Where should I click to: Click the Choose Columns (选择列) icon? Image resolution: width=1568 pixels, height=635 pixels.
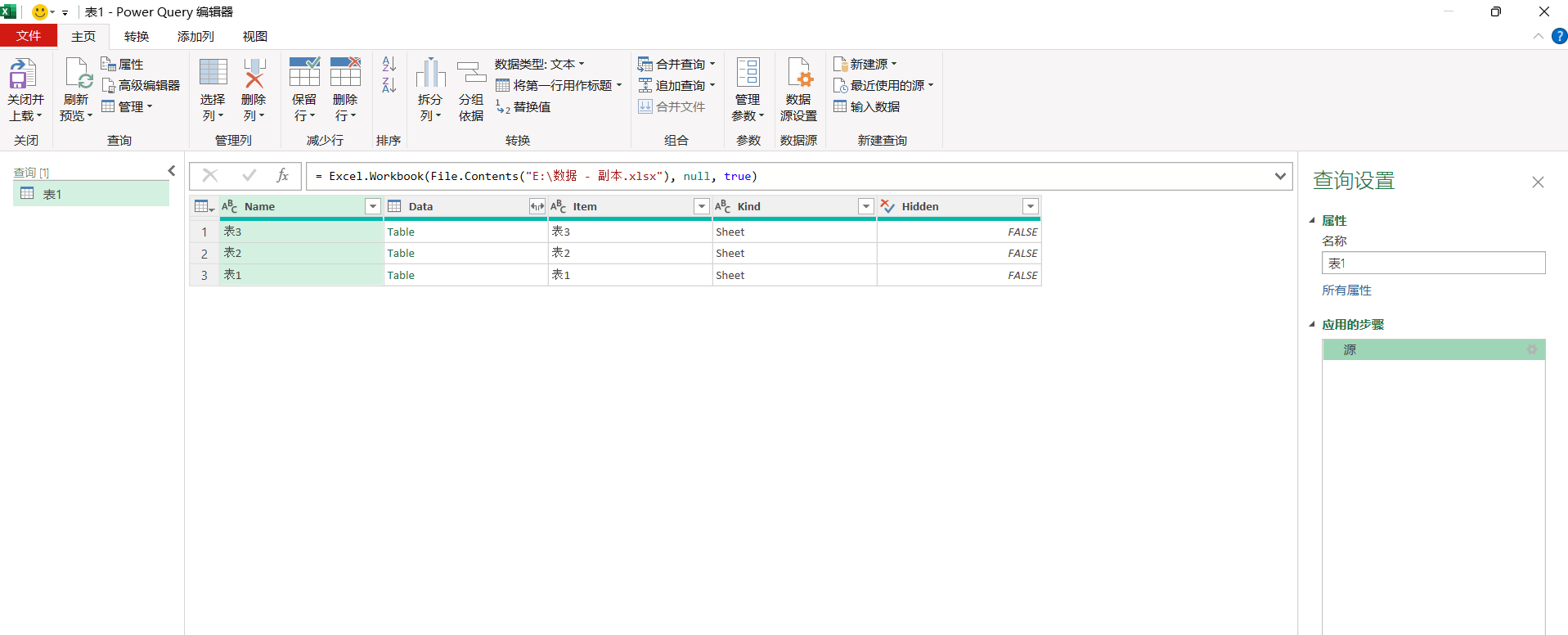pos(213,72)
